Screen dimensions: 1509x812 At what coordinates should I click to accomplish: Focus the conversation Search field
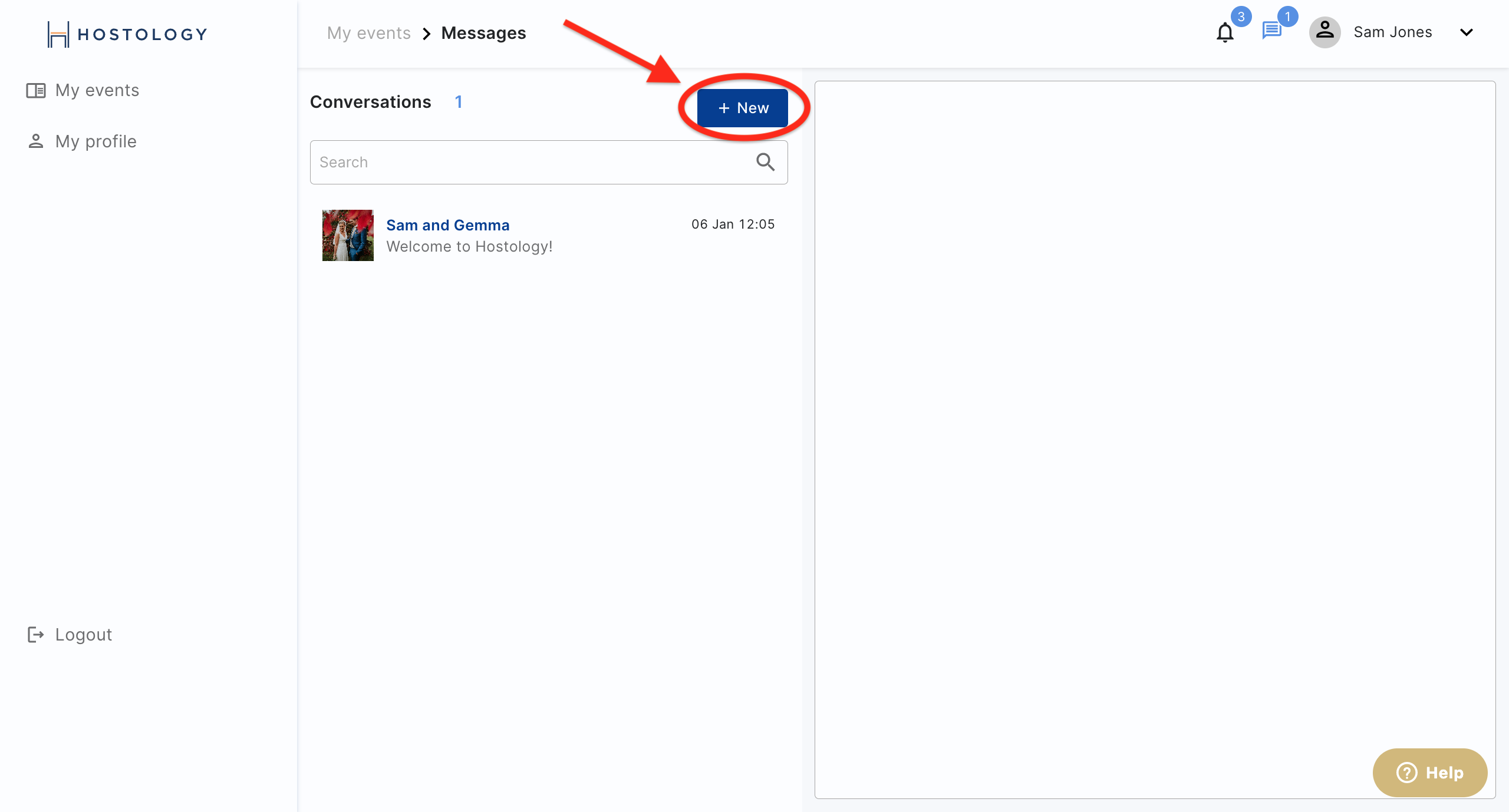coord(549,162)
